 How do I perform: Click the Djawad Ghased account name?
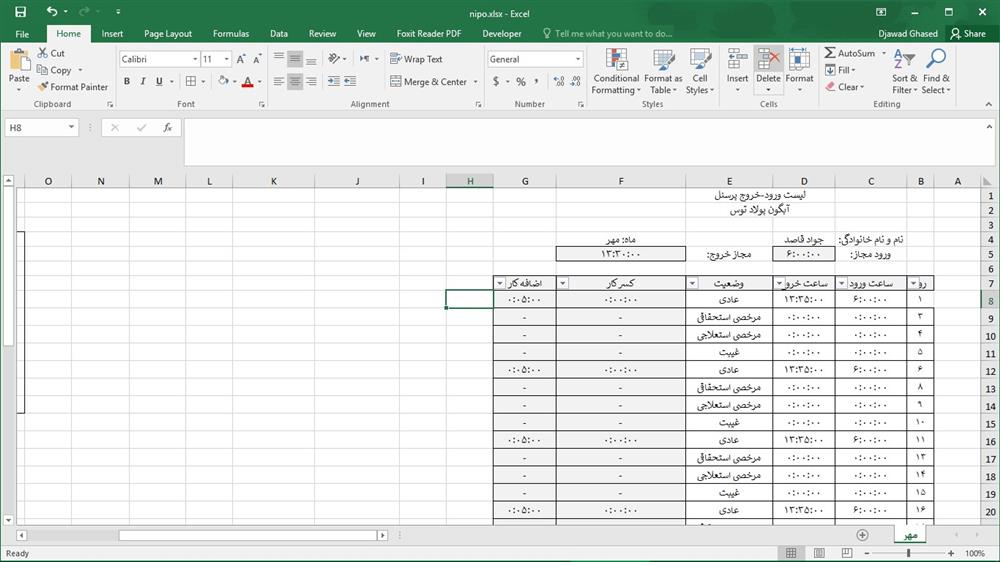coord(908,34)
